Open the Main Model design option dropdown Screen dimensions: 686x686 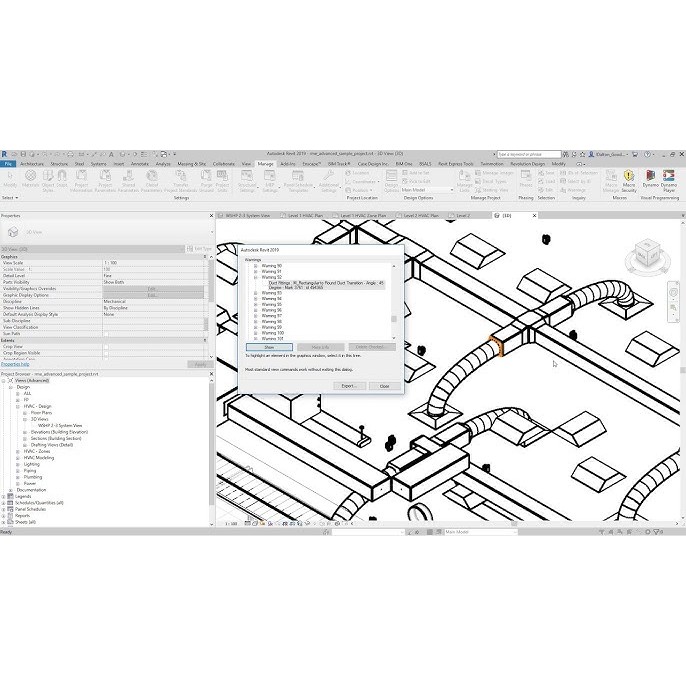pyautogui.click(x=427, y=190)
